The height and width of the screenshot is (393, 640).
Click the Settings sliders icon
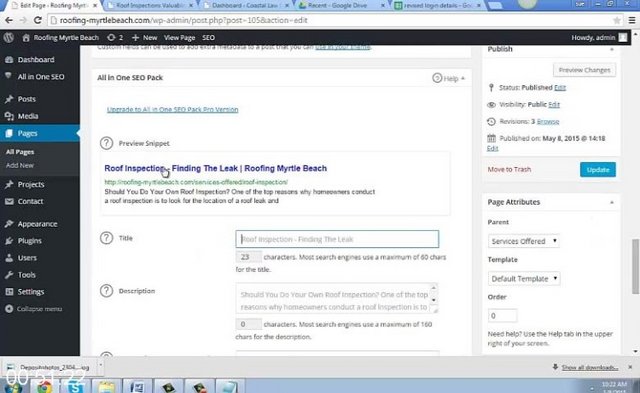coord(9,292)
